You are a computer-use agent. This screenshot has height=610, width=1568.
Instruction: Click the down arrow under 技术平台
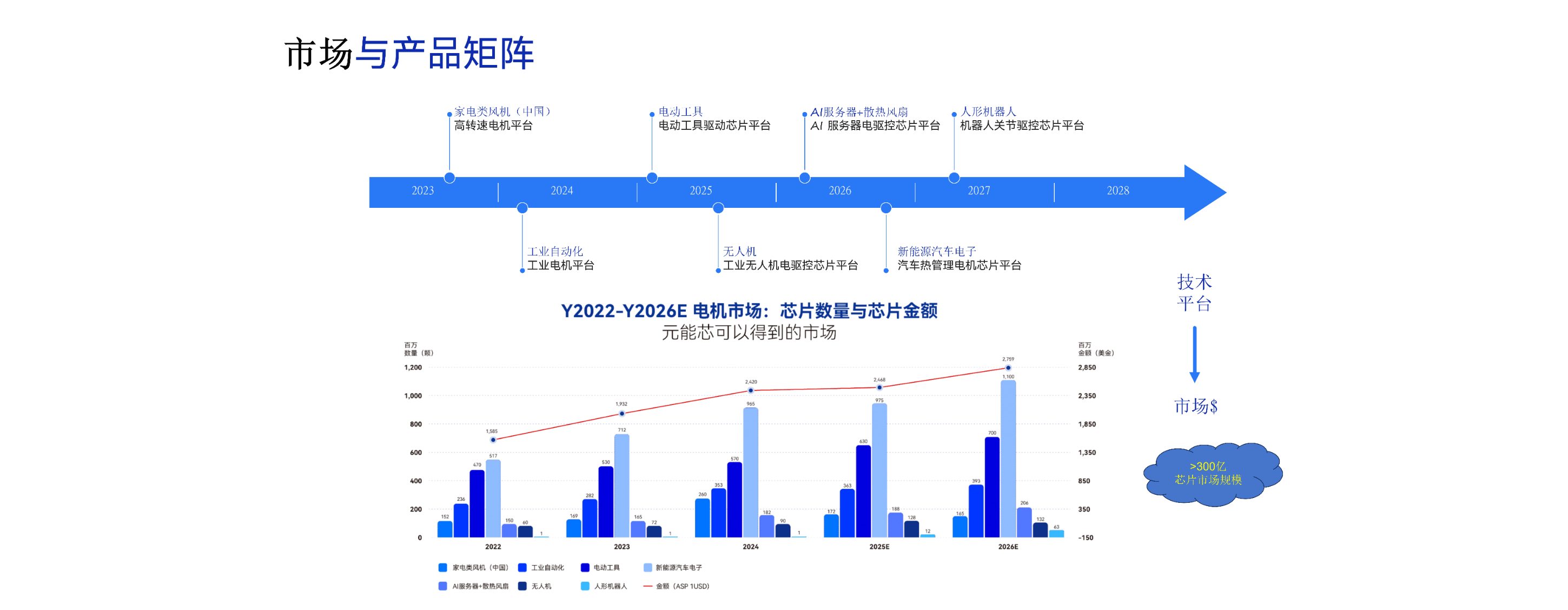click(x=1194, y=355)
